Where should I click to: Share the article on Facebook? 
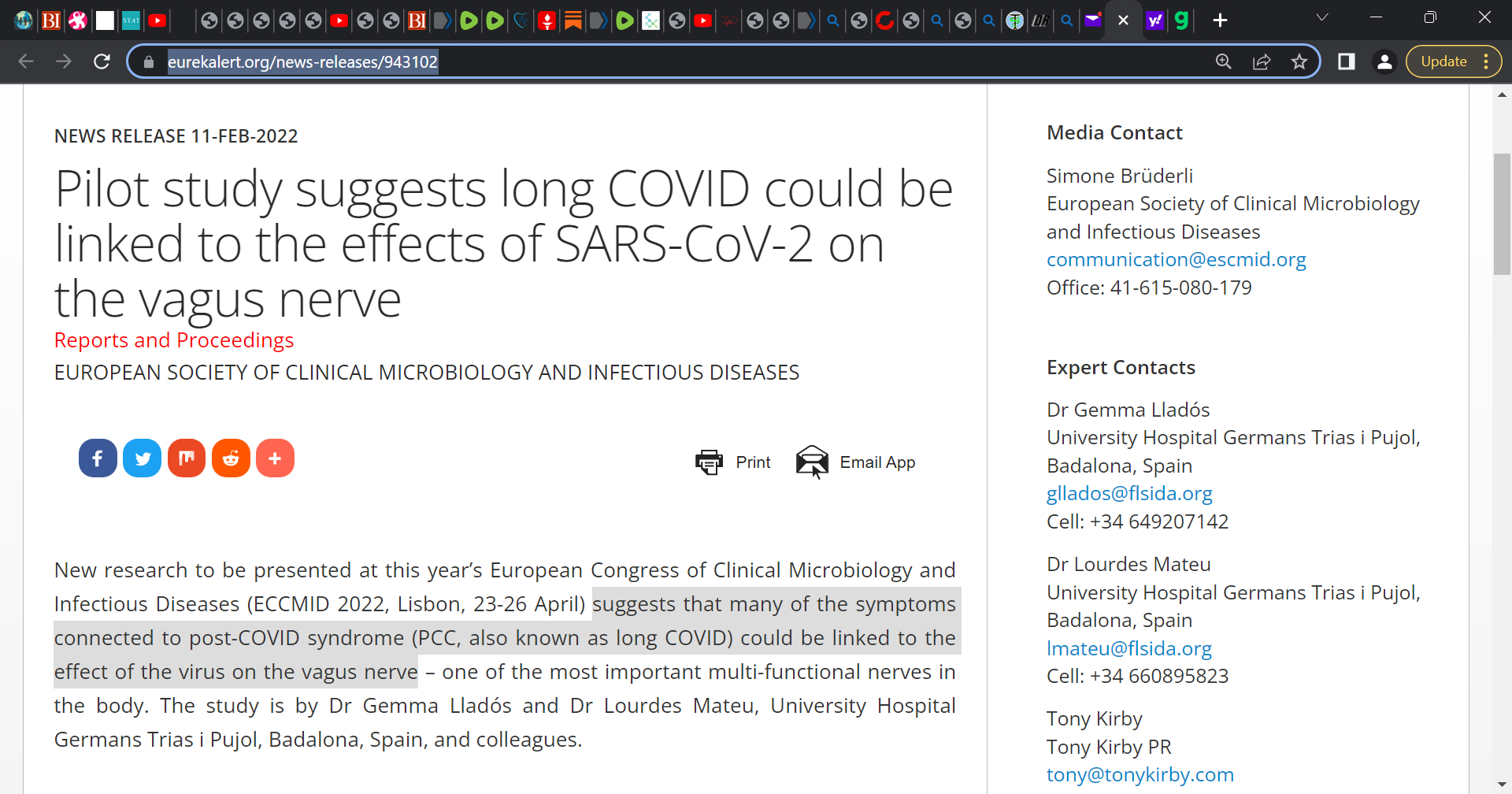tap(98, 458)
